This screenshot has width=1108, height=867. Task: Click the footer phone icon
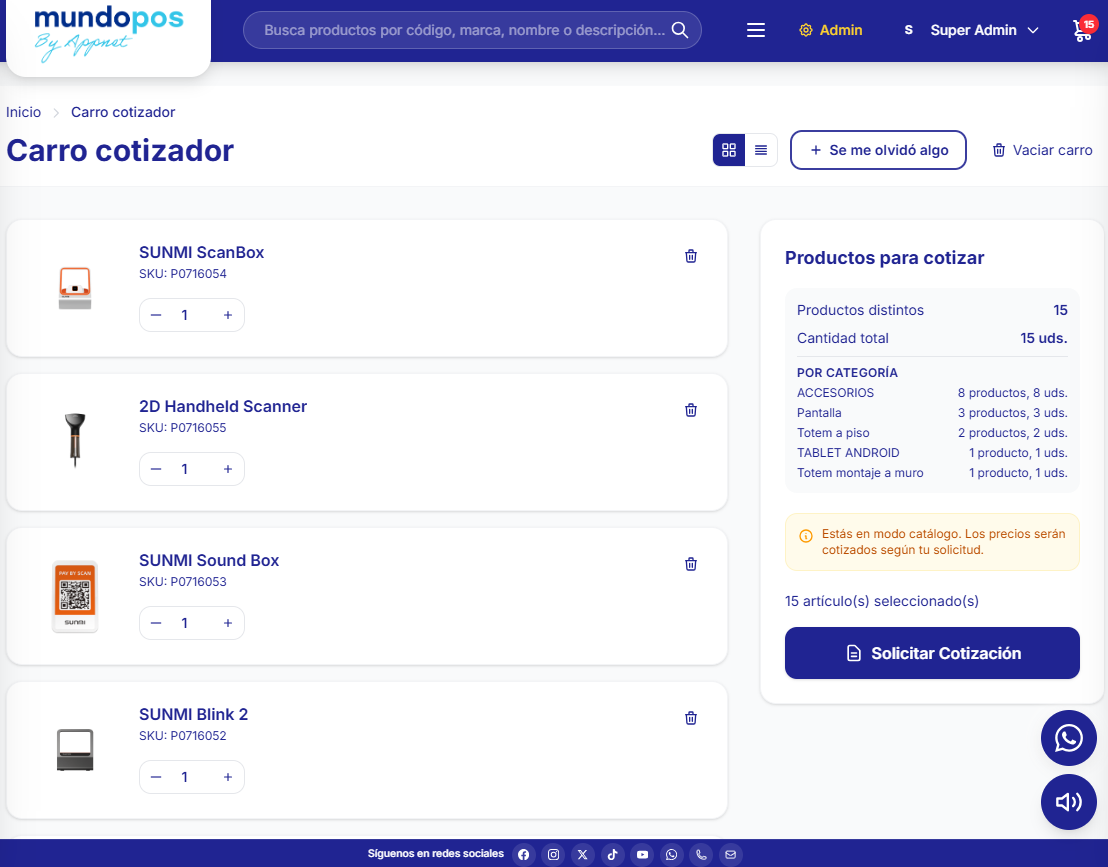click(701, 854)
